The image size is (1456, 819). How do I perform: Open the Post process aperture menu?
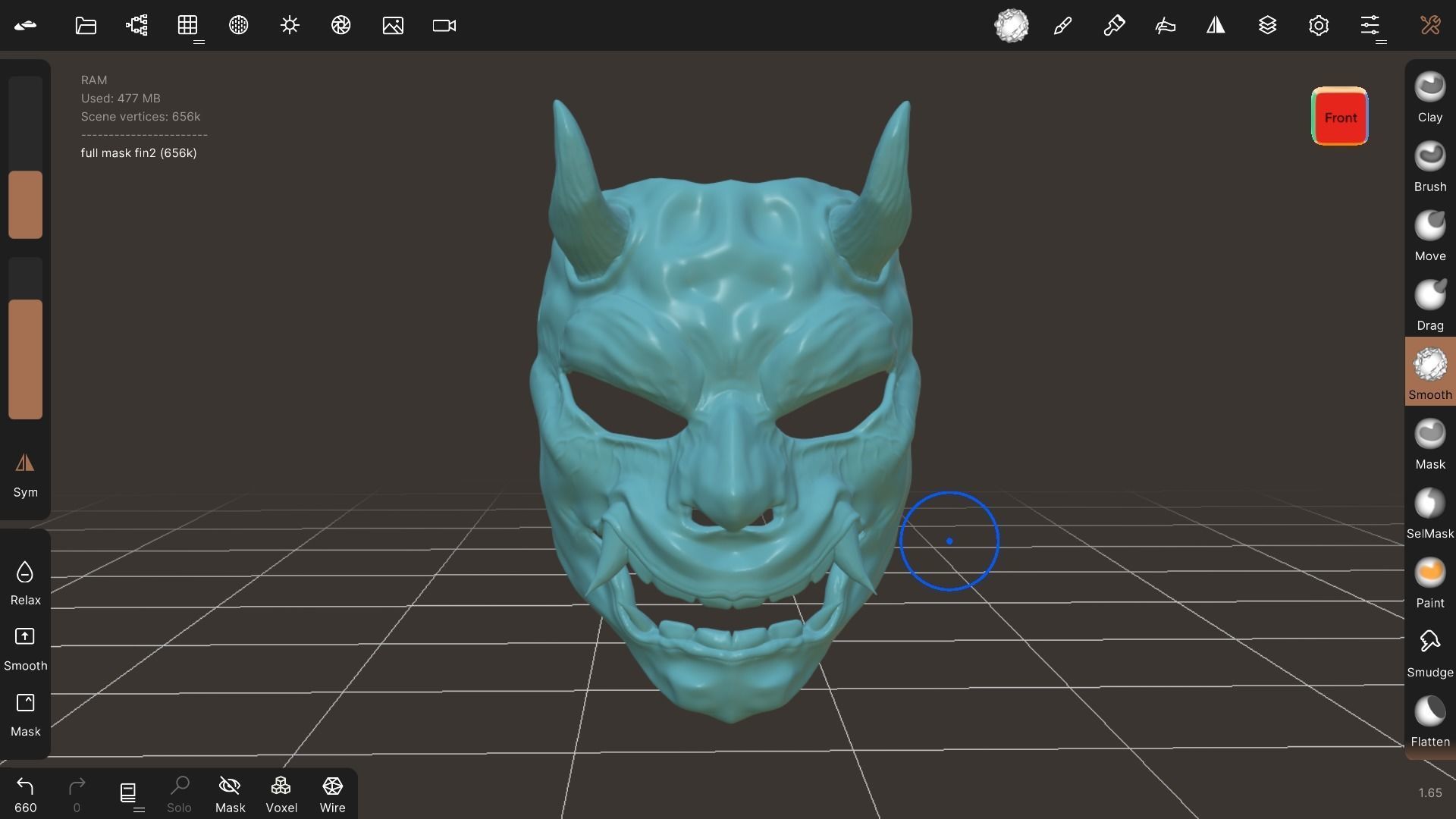(x=341, y=26)
